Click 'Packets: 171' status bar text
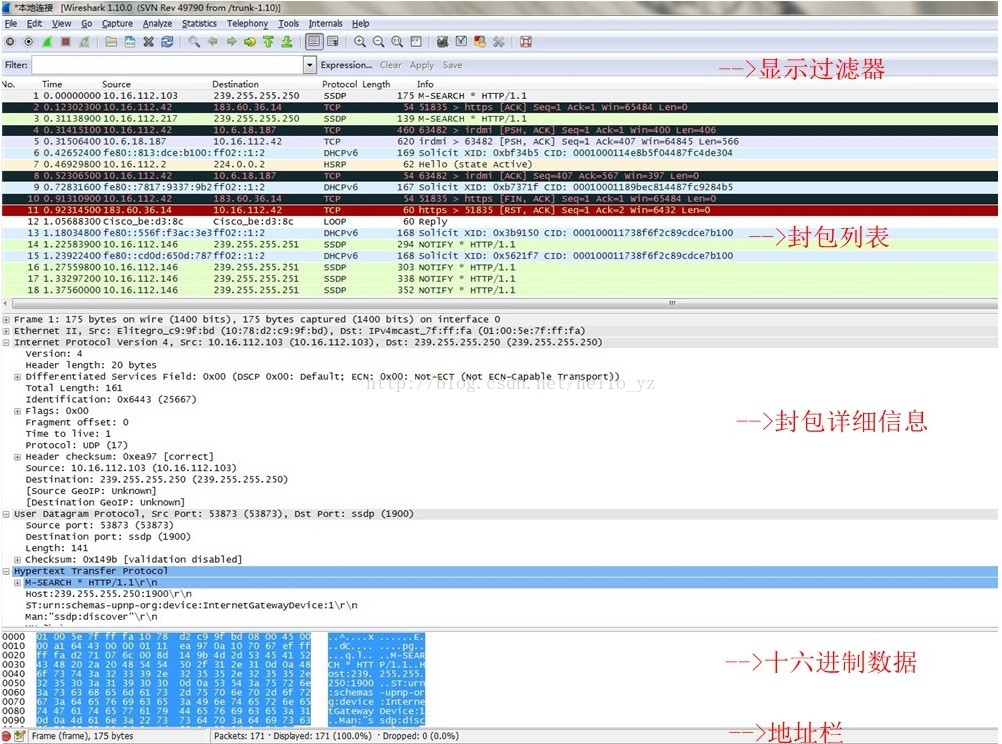This screenshot has height=744, width=1002. coord(239,736)
